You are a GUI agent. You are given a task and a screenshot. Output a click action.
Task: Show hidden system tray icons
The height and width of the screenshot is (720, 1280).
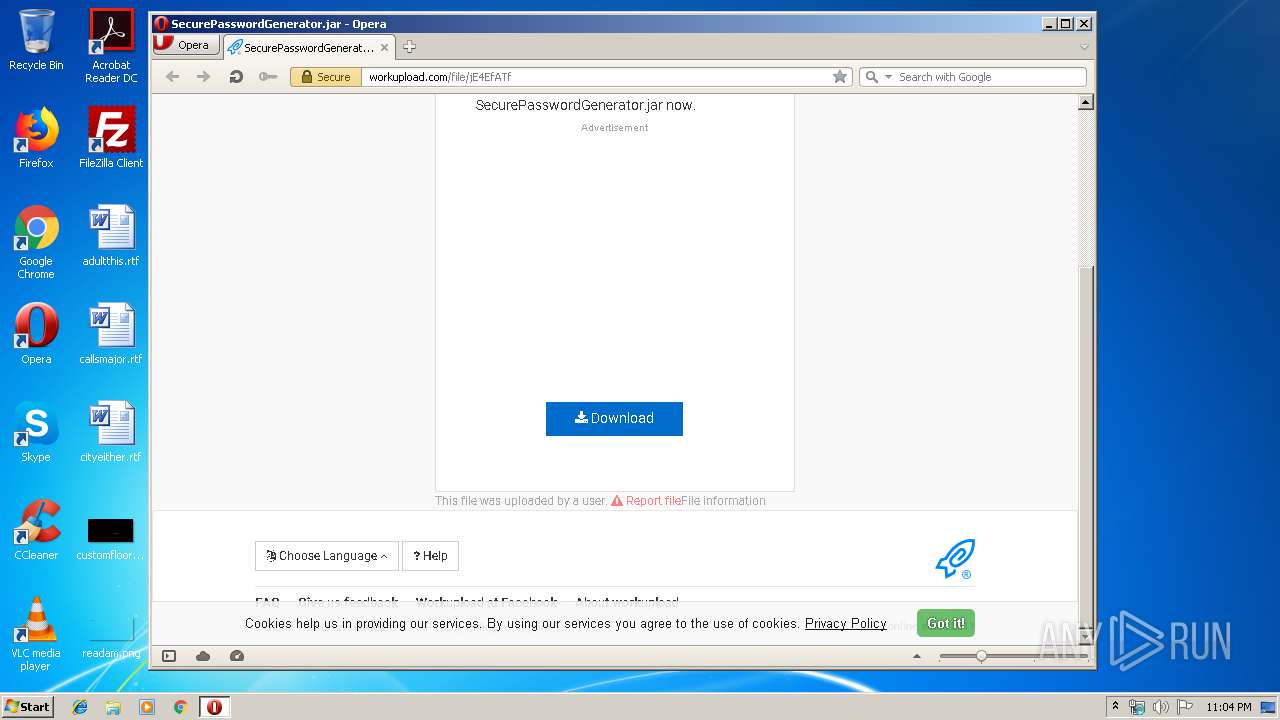[x=1116, y=707]
